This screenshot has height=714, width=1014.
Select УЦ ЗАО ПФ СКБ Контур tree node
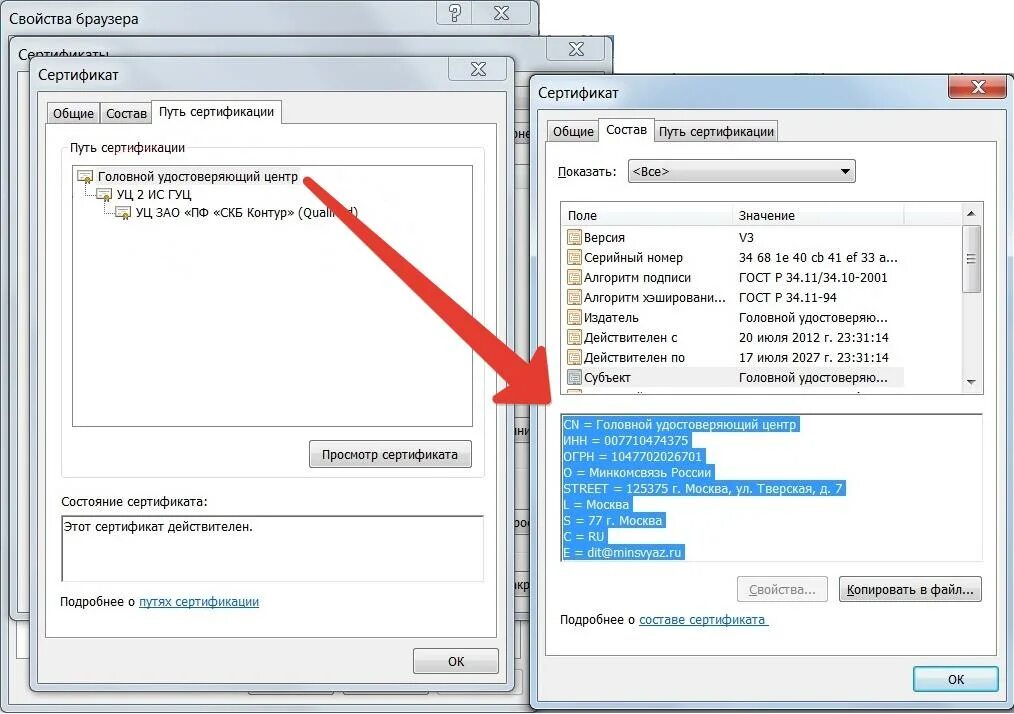(x=246, y=213)
